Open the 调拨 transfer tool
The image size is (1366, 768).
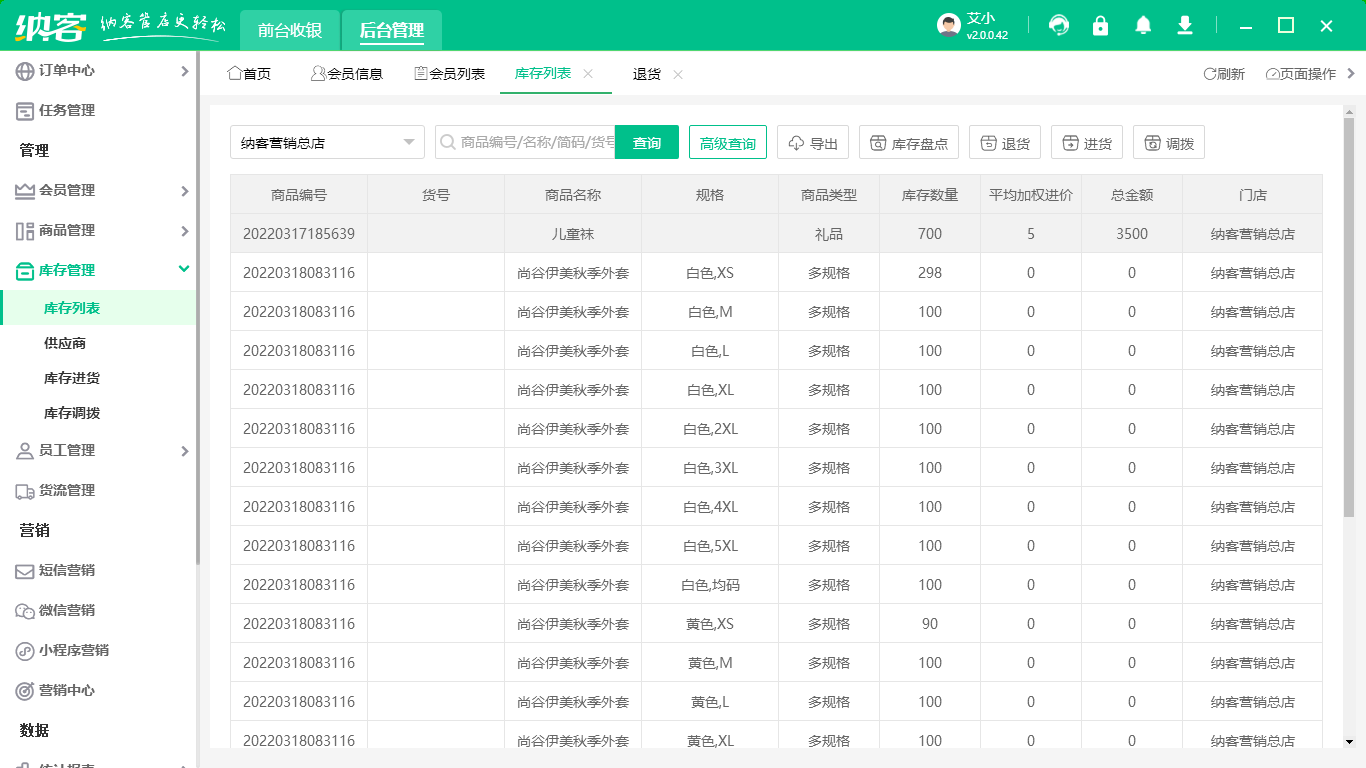tap(1168, 141)
